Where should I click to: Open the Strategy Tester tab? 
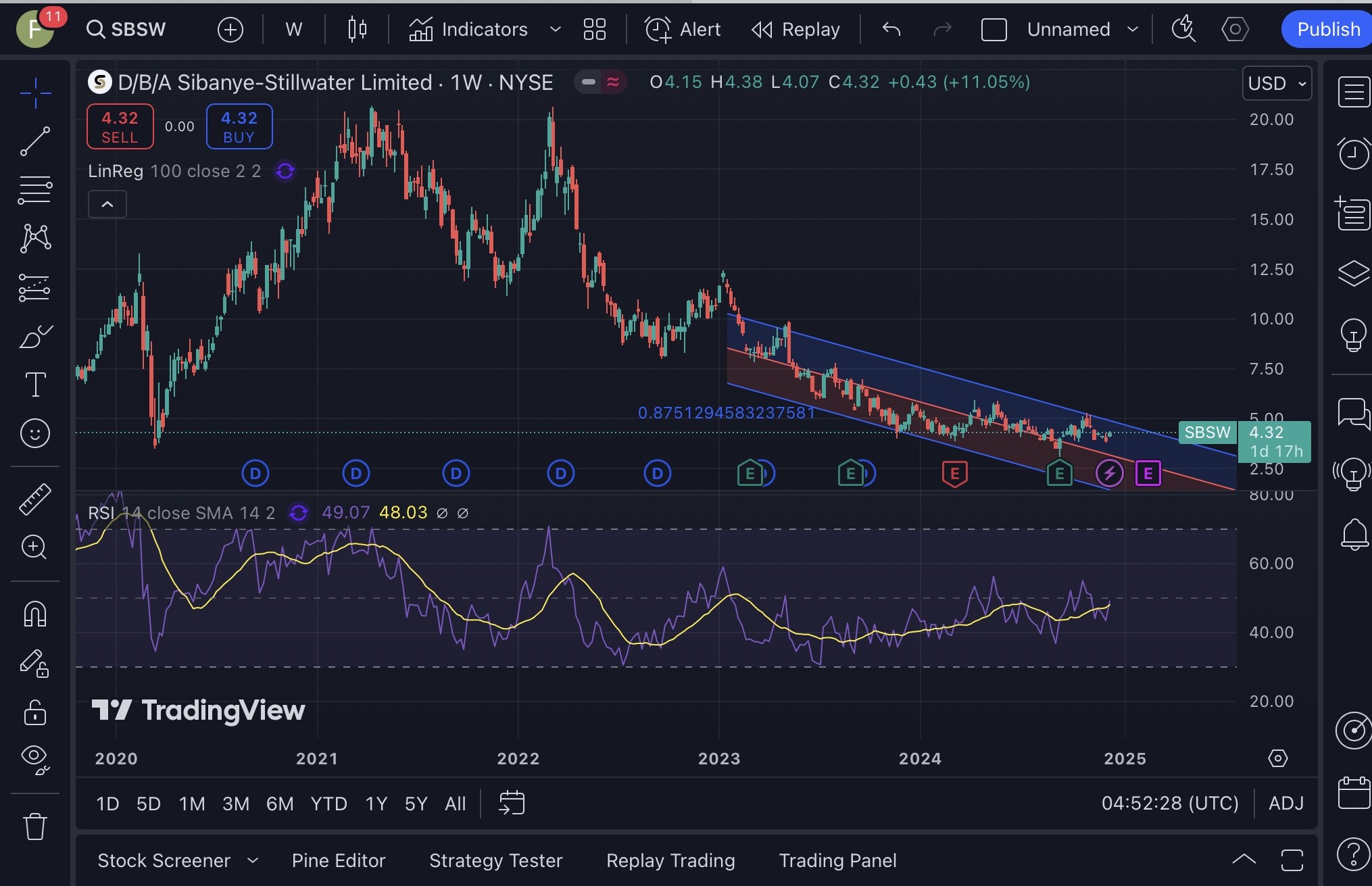[495, 860]
